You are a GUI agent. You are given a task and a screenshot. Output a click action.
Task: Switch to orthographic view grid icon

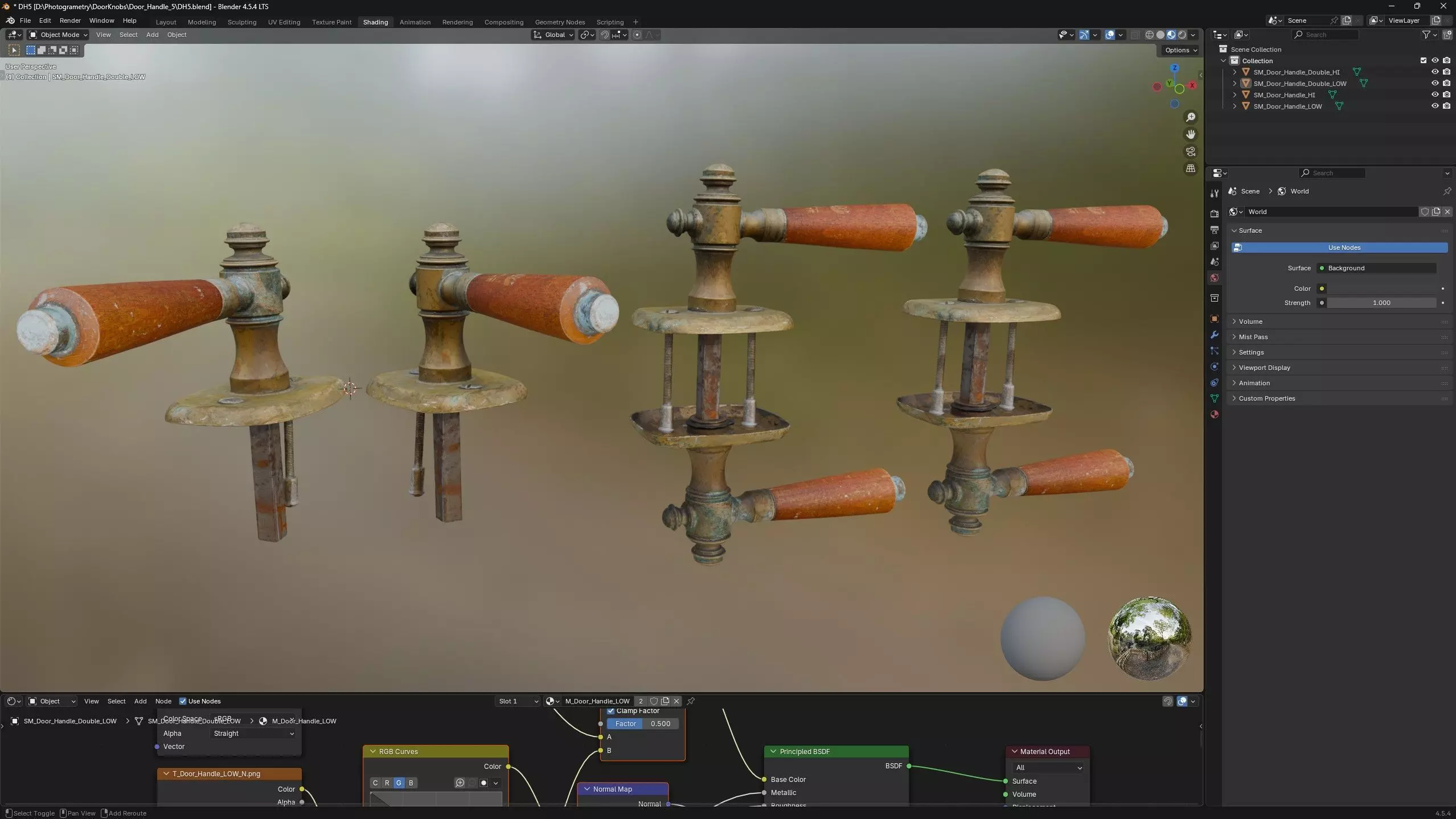coord(1190,168)
